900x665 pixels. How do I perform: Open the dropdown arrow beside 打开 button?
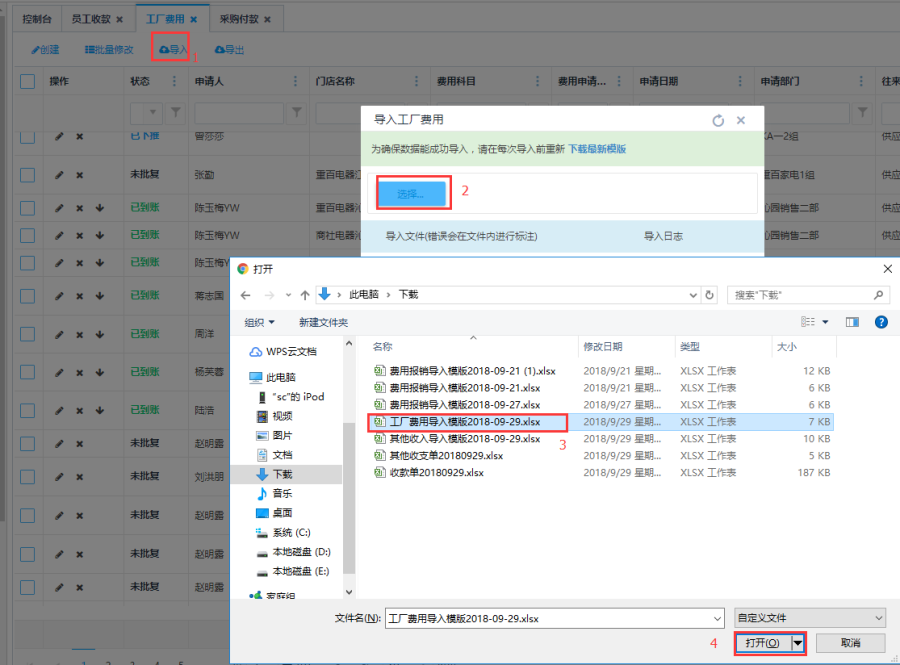point(798,643)
